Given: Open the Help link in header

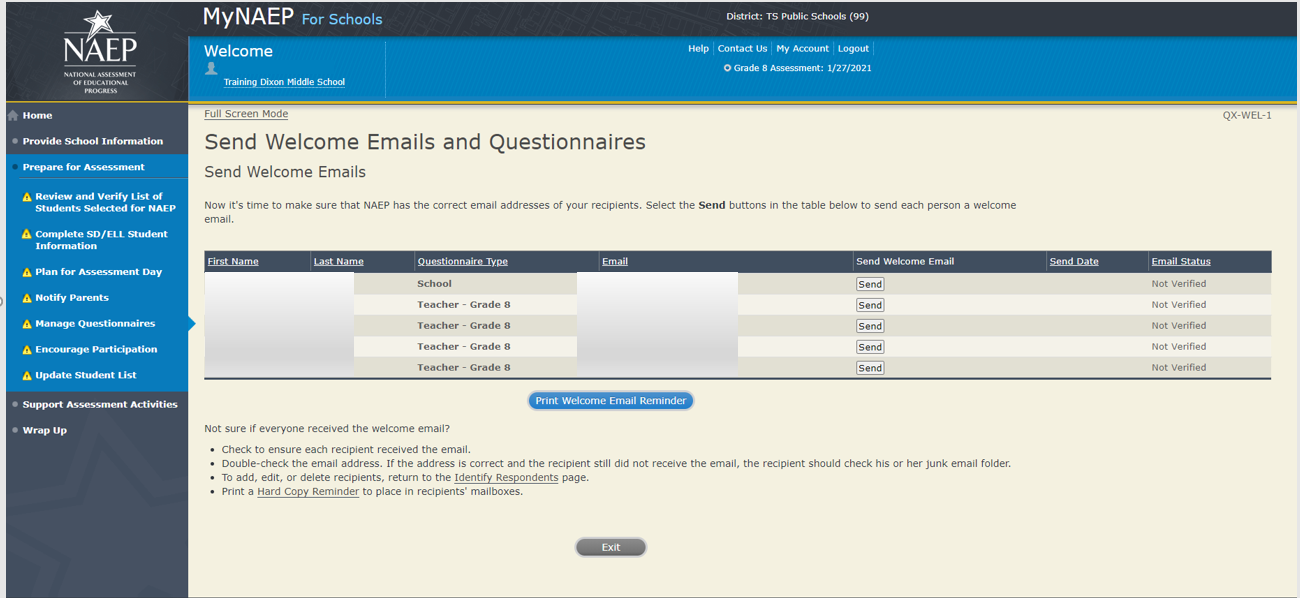Looking at the screenshot, I should [x=698, y=48].
